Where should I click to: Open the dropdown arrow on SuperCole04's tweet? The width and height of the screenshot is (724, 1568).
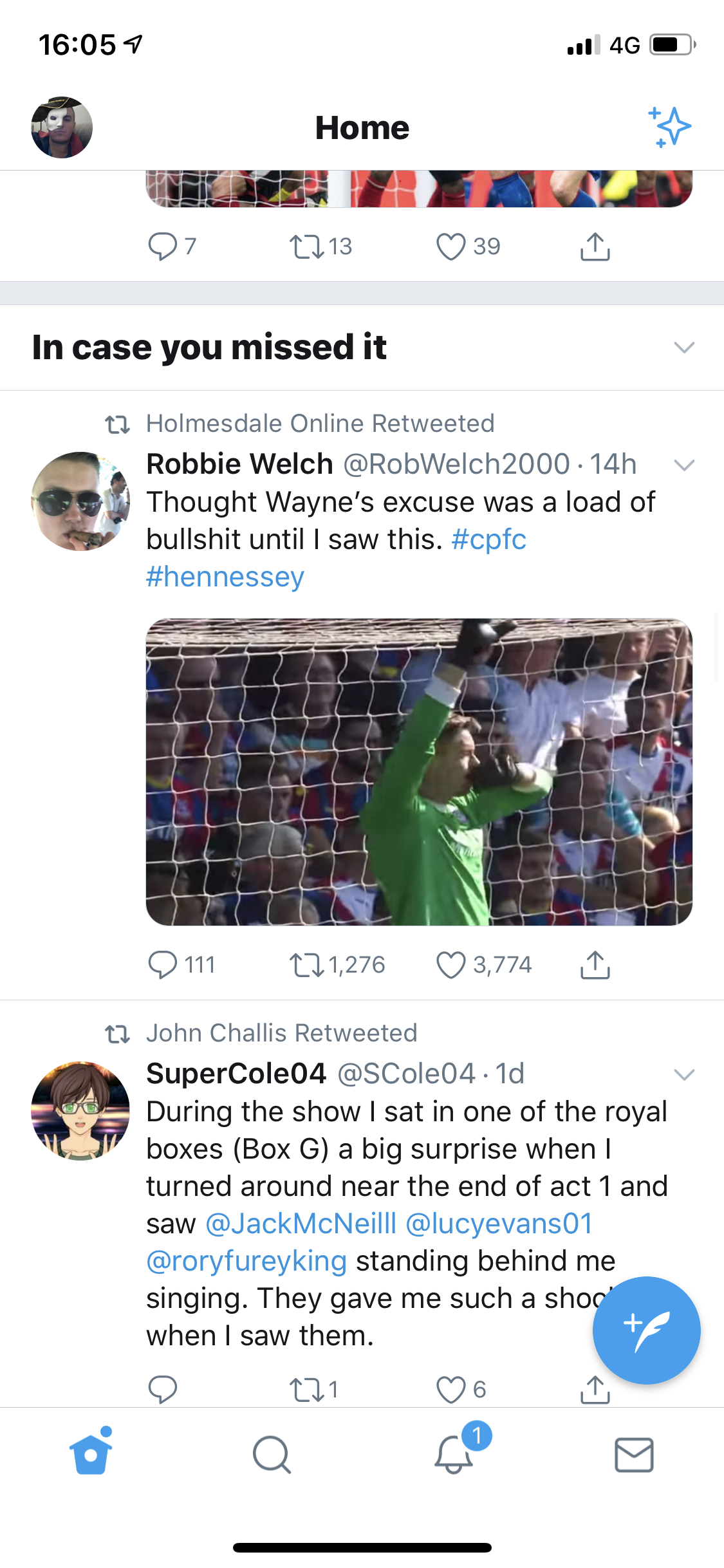[x=683, y=1074]
